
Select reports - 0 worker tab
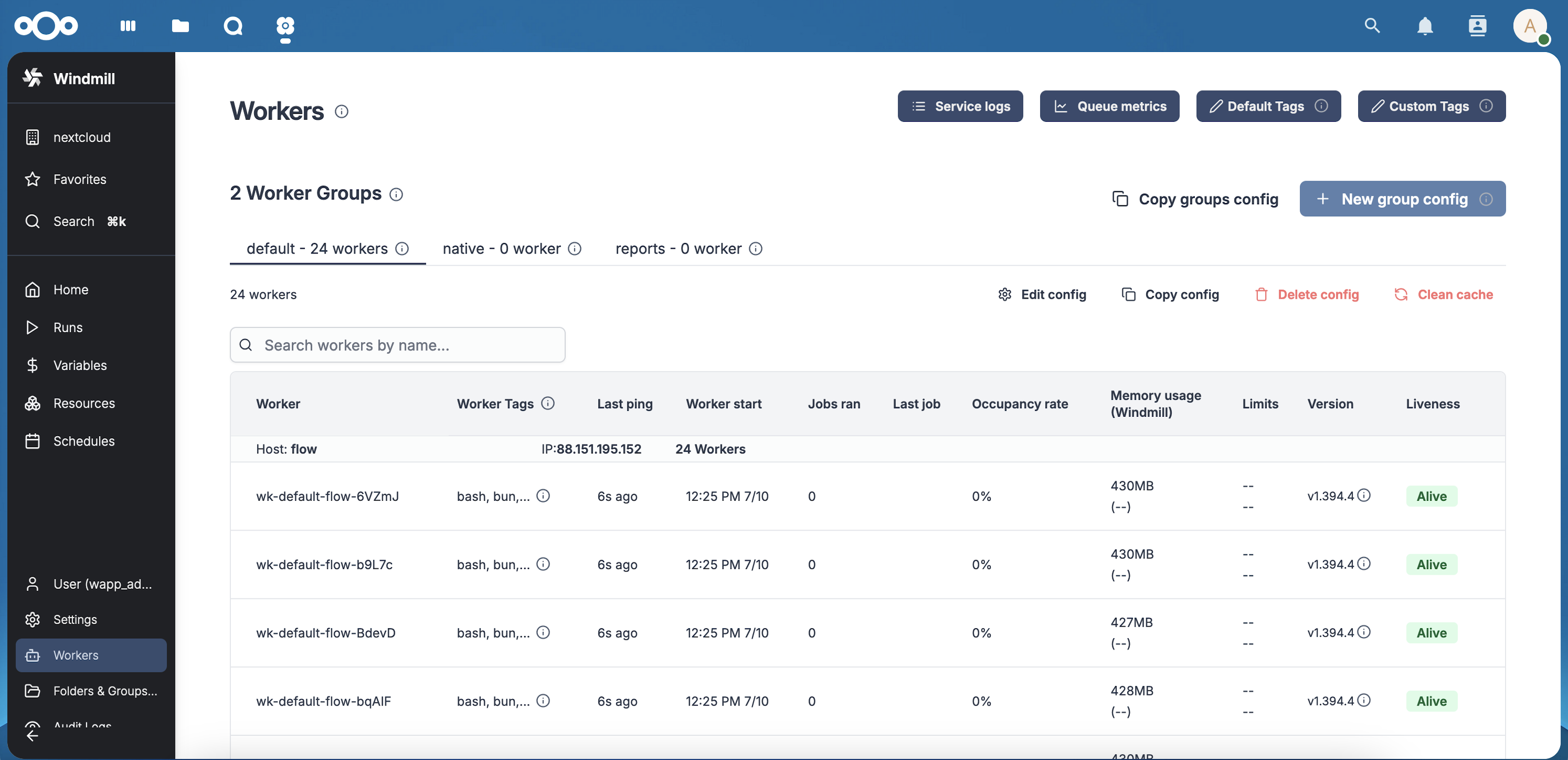point(678,248)
